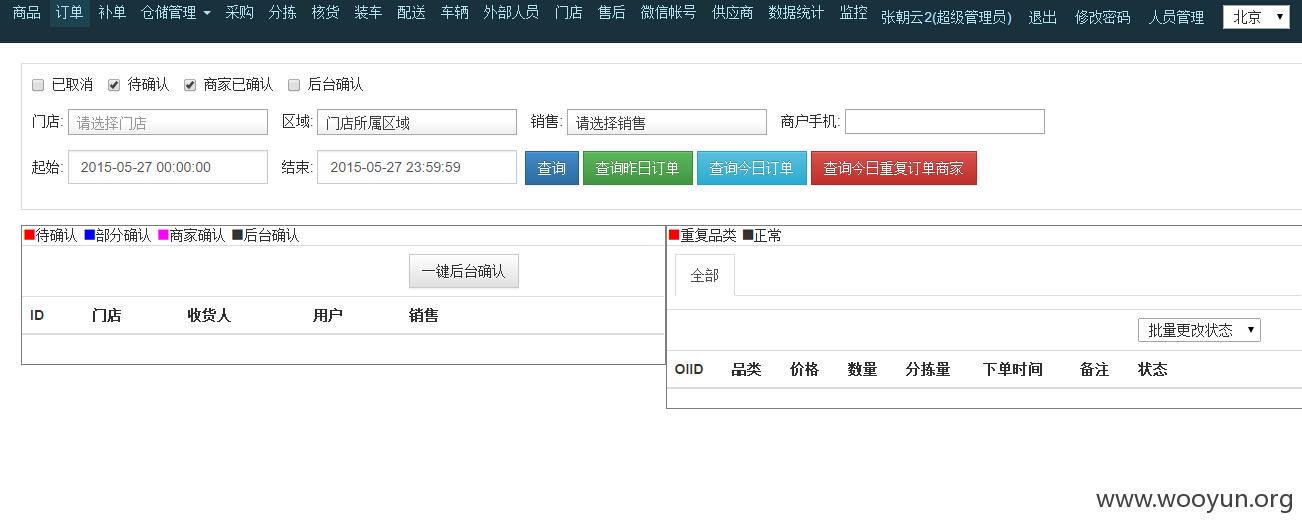Open the 车辆 navigation item
The height and width of the screenshot is (528, 1302).
coord(455,13)
